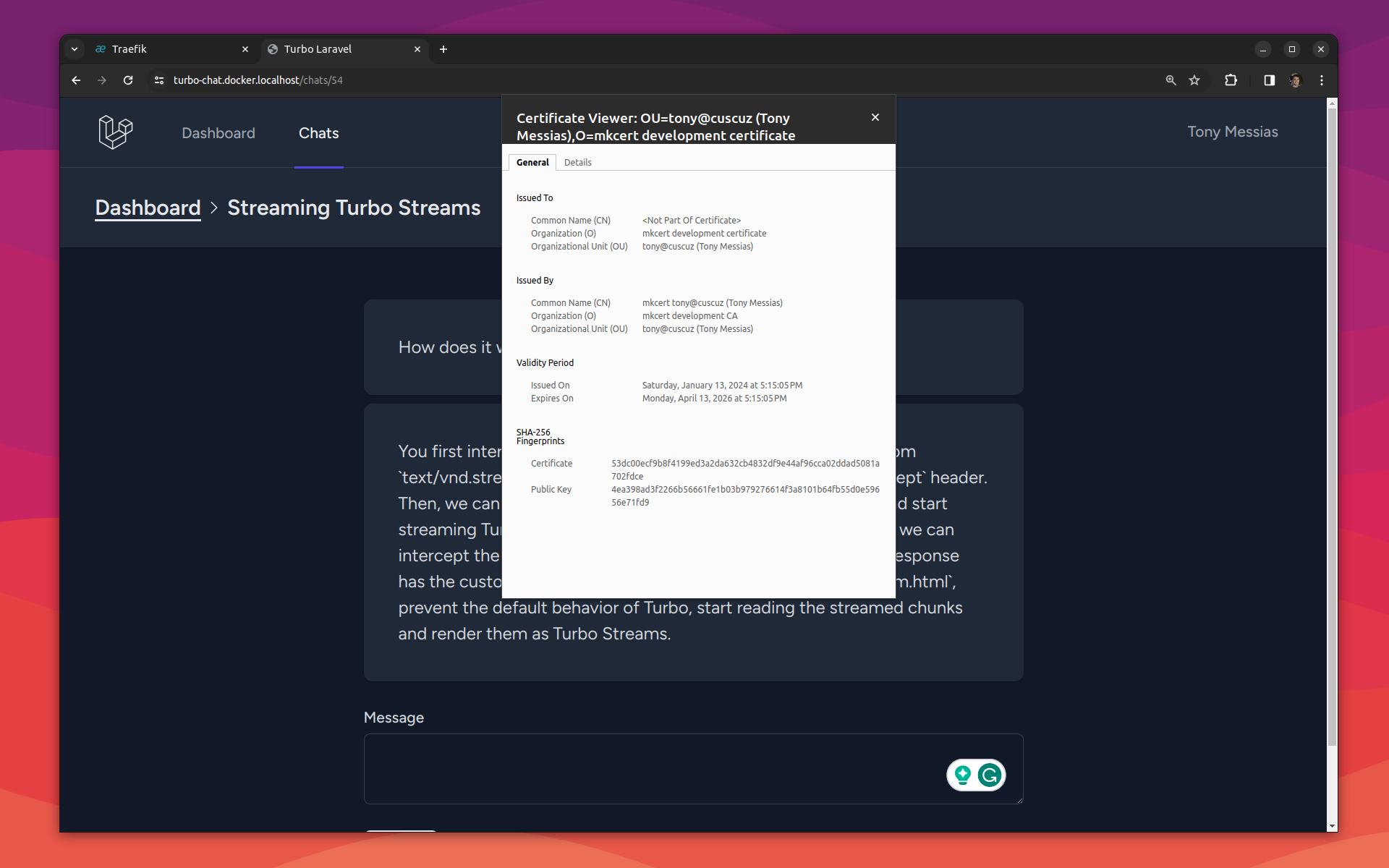Click the Laravel logo in the navbar

tap(116, 132)
